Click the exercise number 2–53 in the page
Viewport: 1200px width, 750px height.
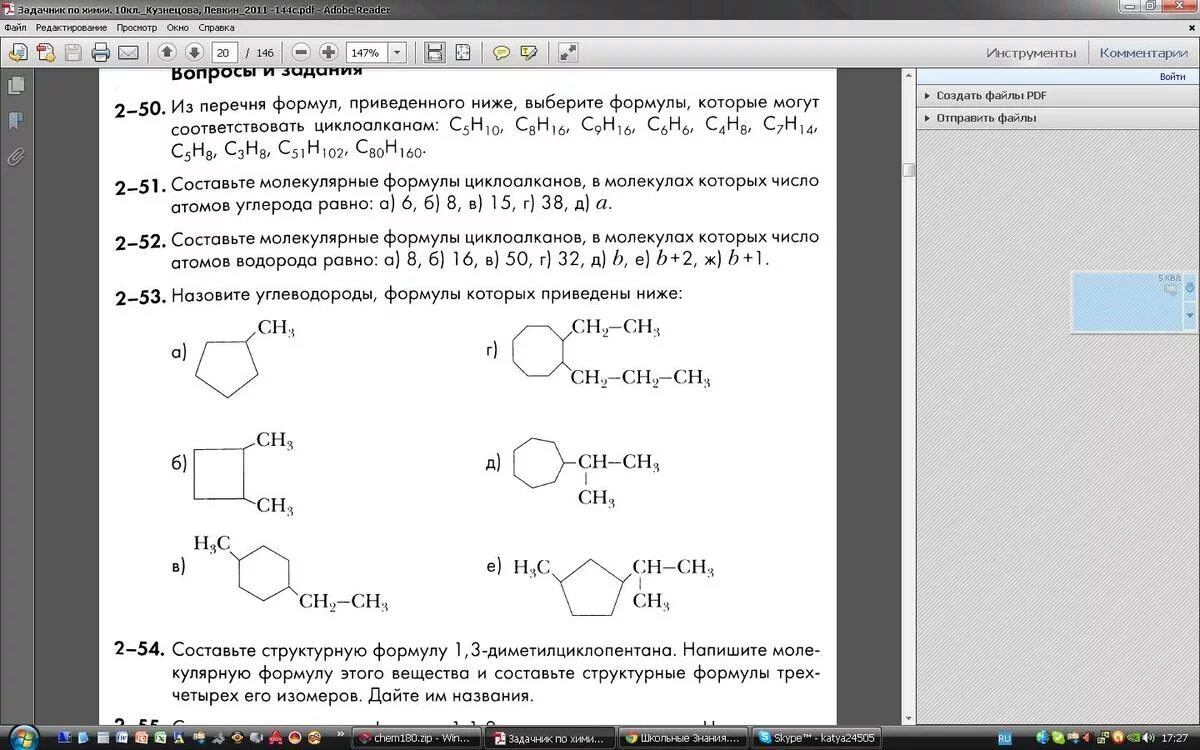pyautogui.click(x=139, y=297)
